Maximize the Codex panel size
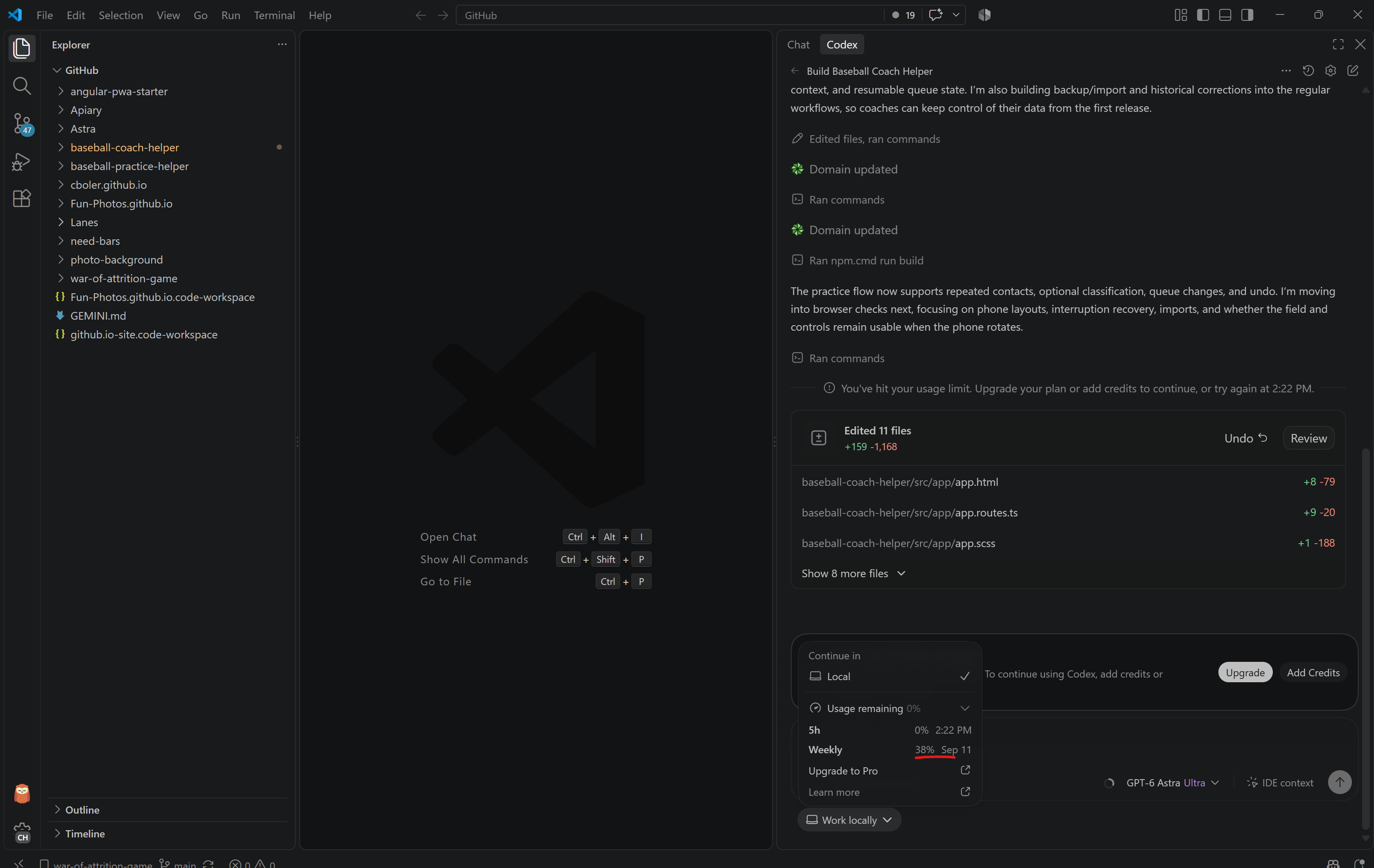 1338,45
